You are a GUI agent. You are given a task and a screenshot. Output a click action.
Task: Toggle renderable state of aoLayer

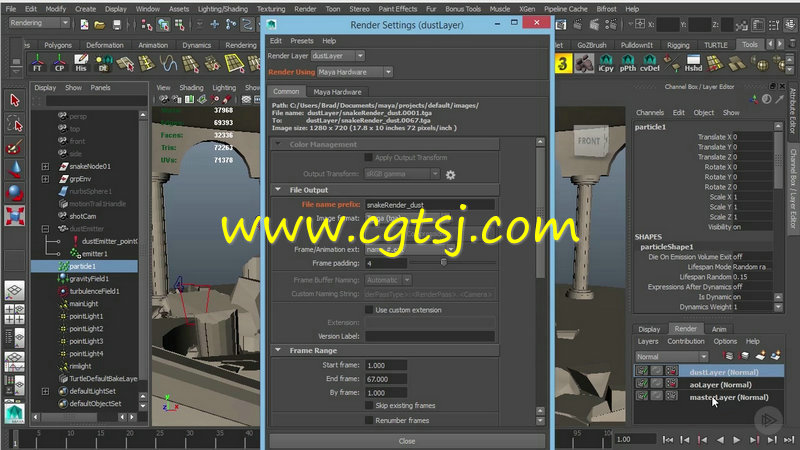[x=642, y=384]
